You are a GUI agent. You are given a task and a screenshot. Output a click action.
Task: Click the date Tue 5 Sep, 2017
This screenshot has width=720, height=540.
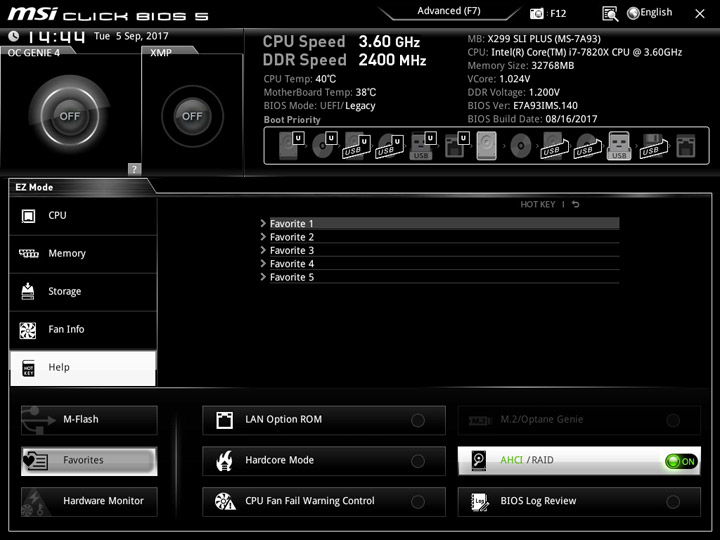131,36
